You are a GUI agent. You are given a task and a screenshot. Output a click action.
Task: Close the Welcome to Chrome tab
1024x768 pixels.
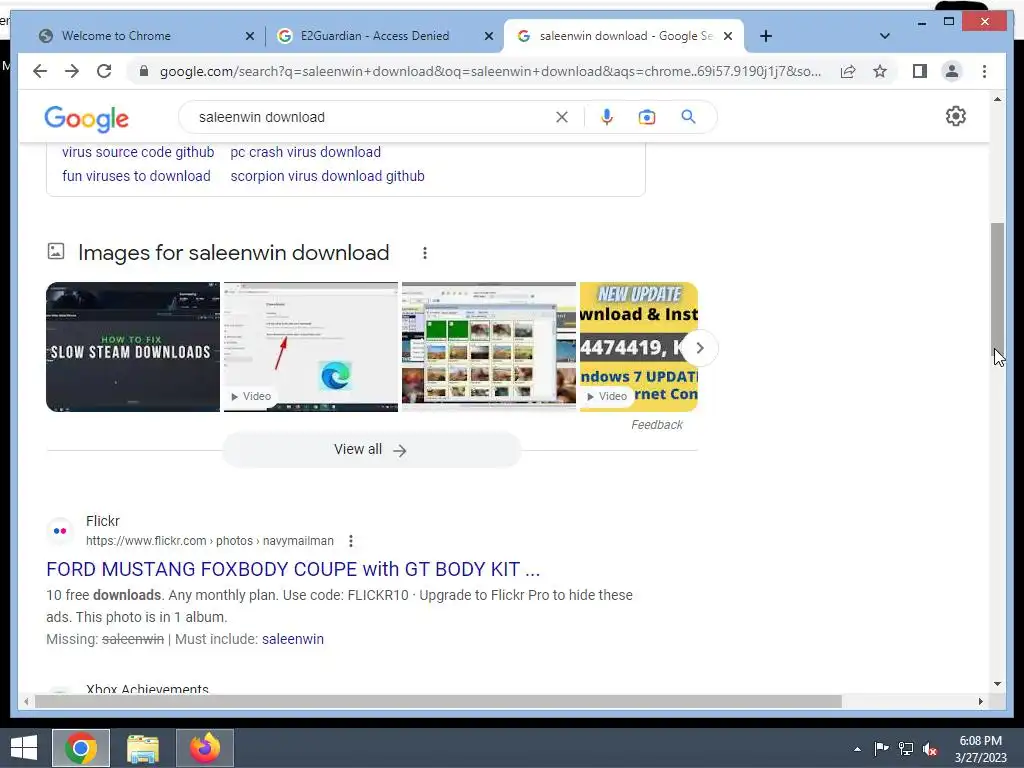point(249,36)
